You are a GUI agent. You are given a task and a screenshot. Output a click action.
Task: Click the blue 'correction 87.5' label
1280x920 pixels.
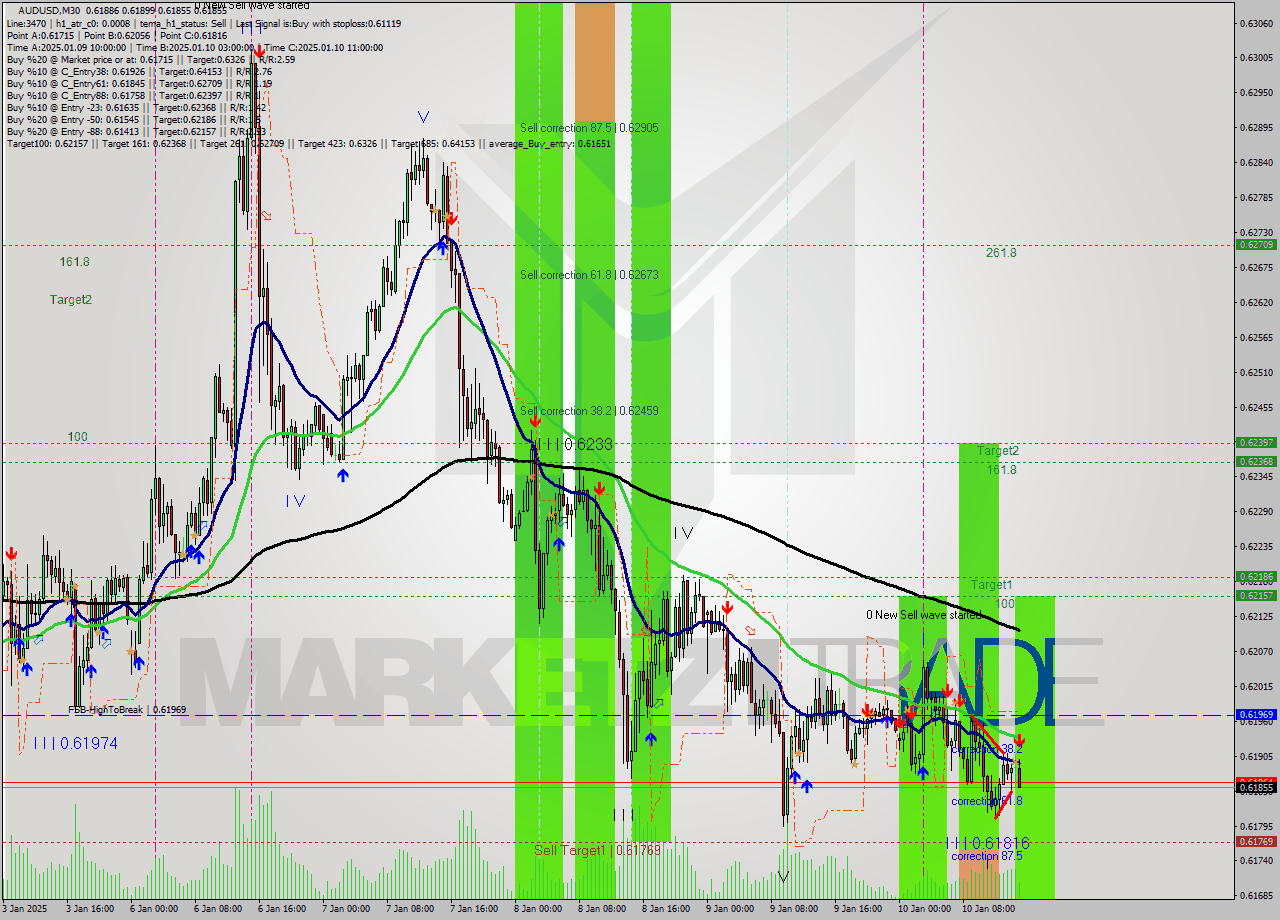(x=987, y=856)
